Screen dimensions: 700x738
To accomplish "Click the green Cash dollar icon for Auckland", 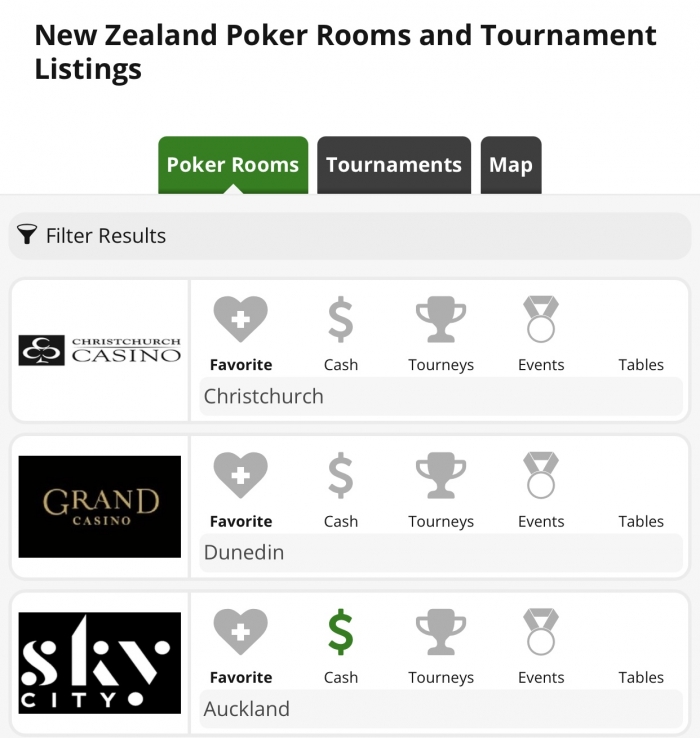I will point(340,632).
